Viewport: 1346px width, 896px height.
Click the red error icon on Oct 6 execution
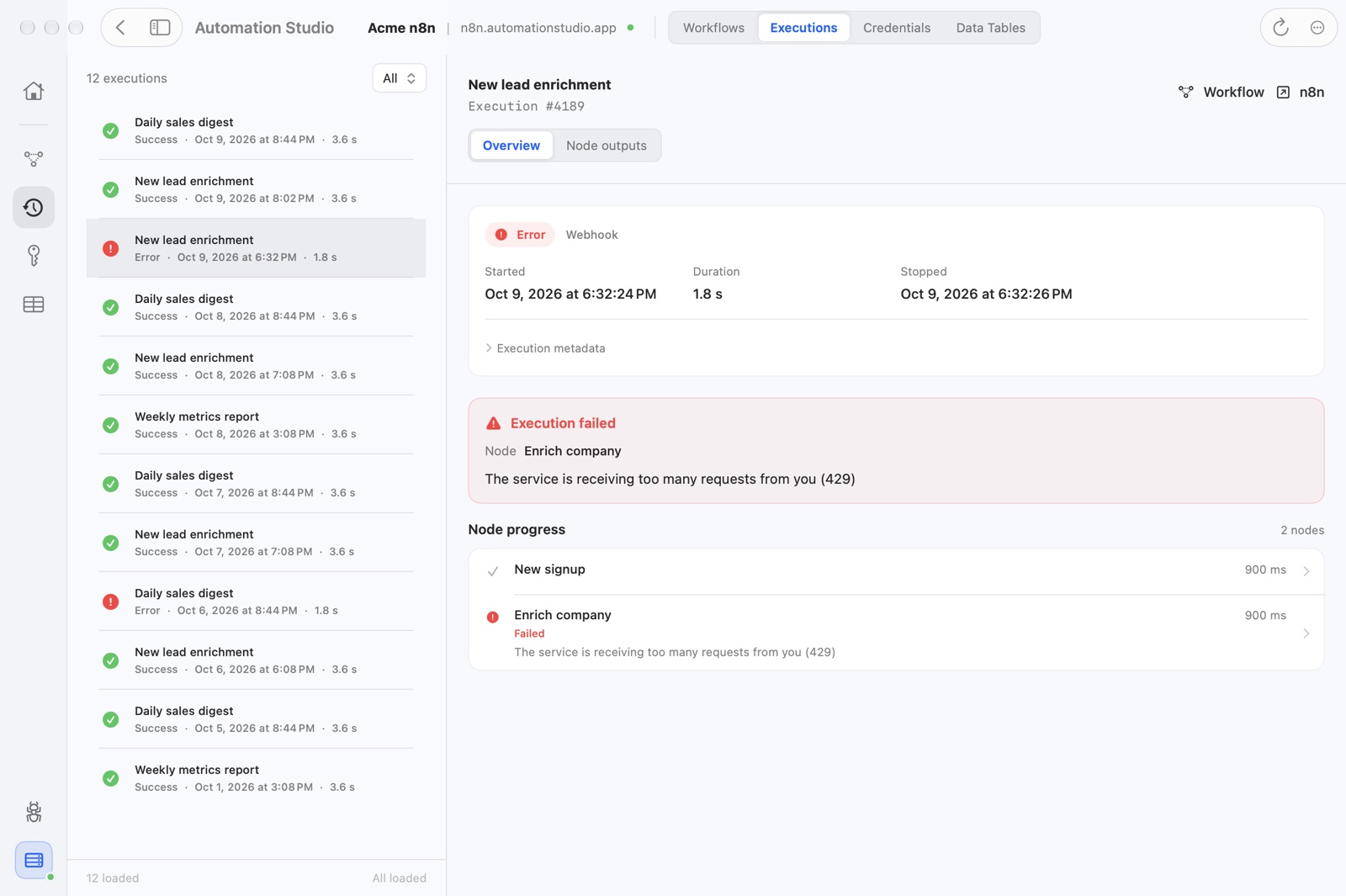[x=110, y=602]
